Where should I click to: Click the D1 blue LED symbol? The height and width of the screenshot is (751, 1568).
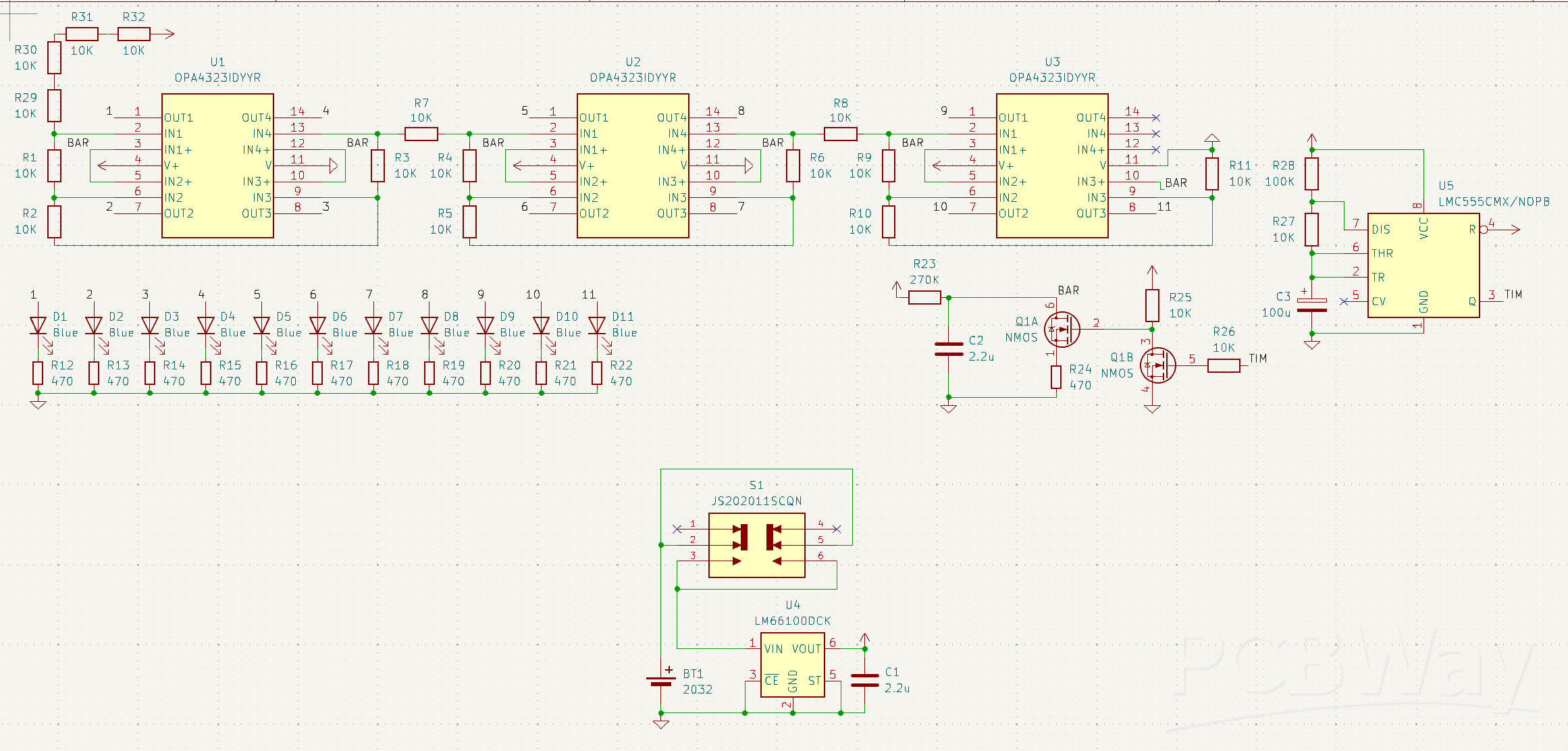point(38,326)
